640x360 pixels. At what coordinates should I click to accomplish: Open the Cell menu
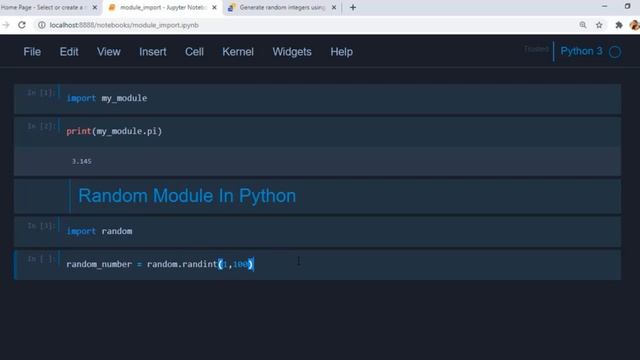coord(194,52)
